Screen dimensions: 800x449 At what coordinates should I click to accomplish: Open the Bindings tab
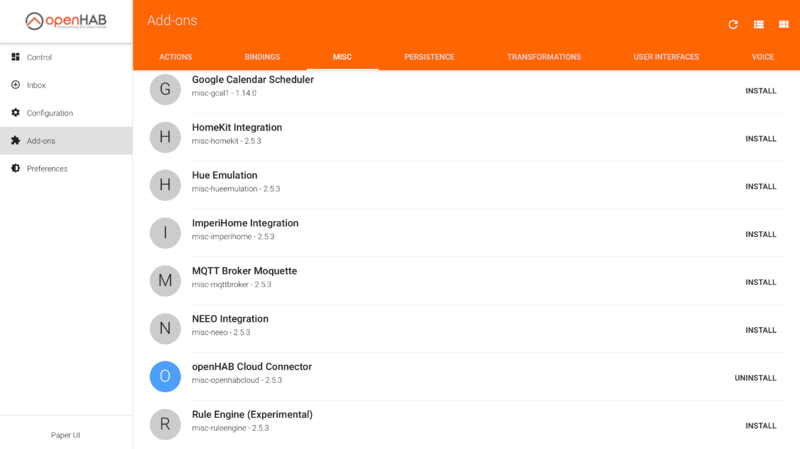[262, 57]
